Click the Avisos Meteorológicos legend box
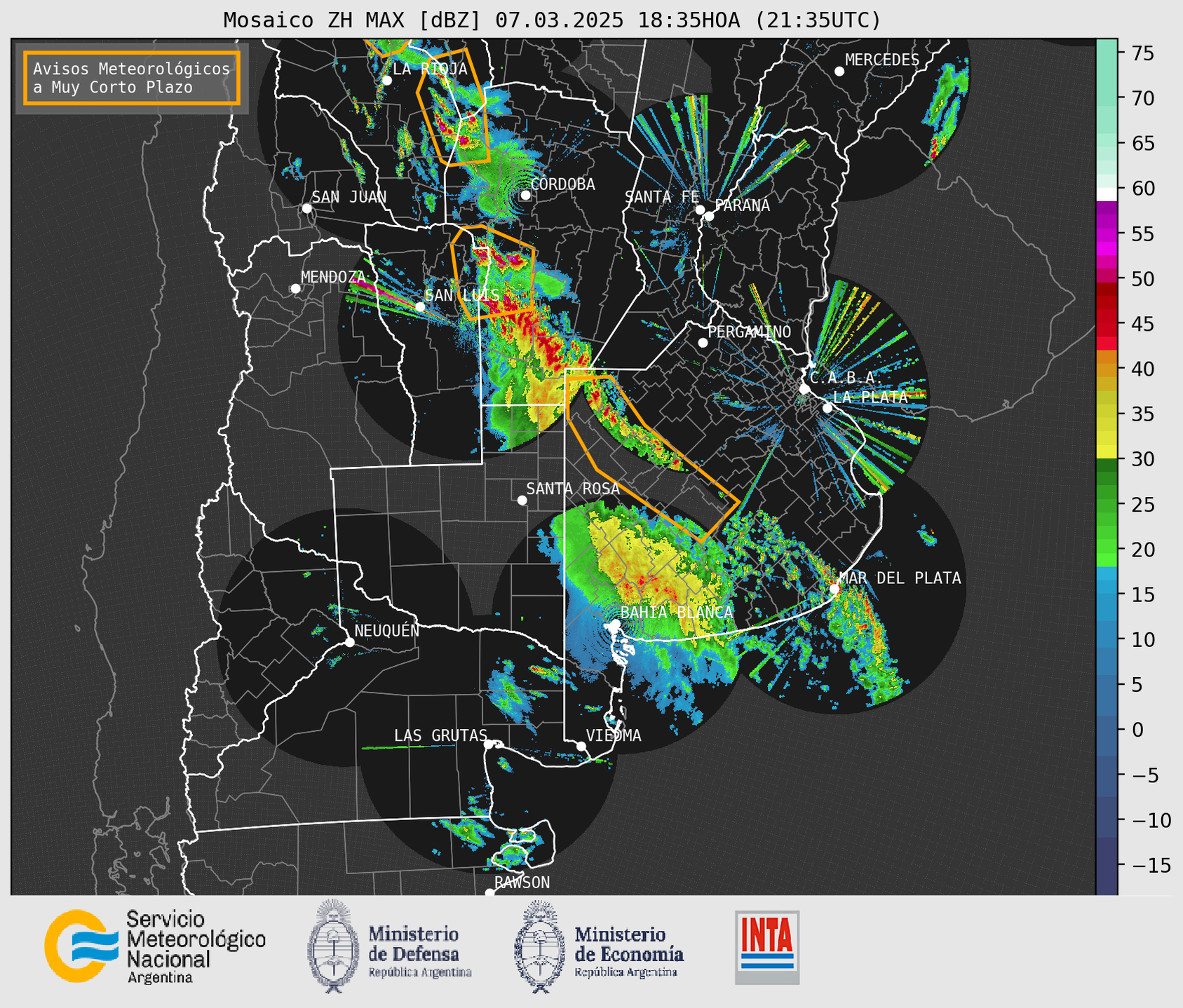Viewport: 1183px width, 1008px height. coord(132,78)
